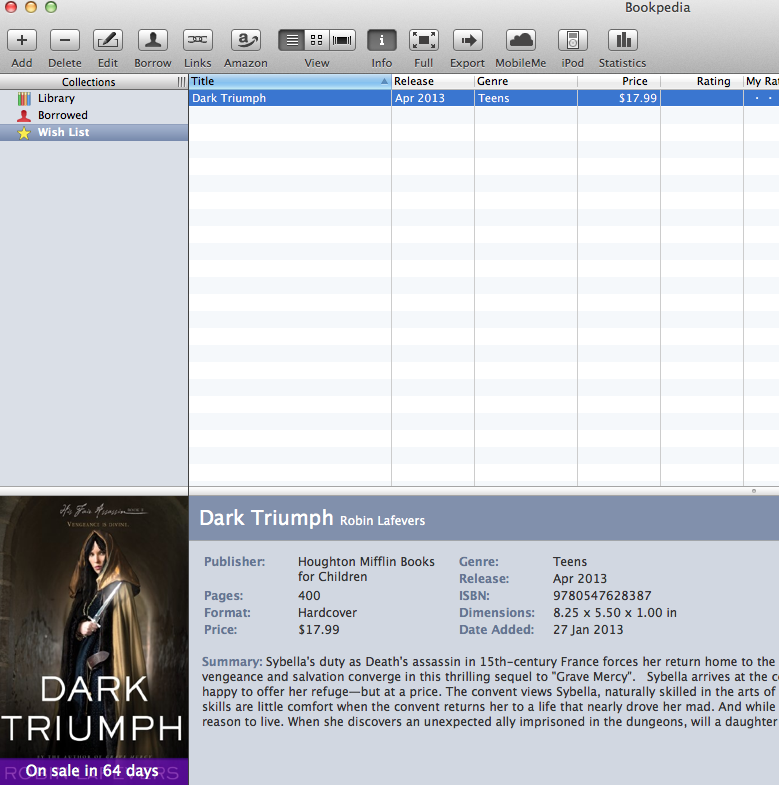The height and width of the screenshot is (785, 779).
Task: Click the $17.99 price cell
Action: click(619, 98)
